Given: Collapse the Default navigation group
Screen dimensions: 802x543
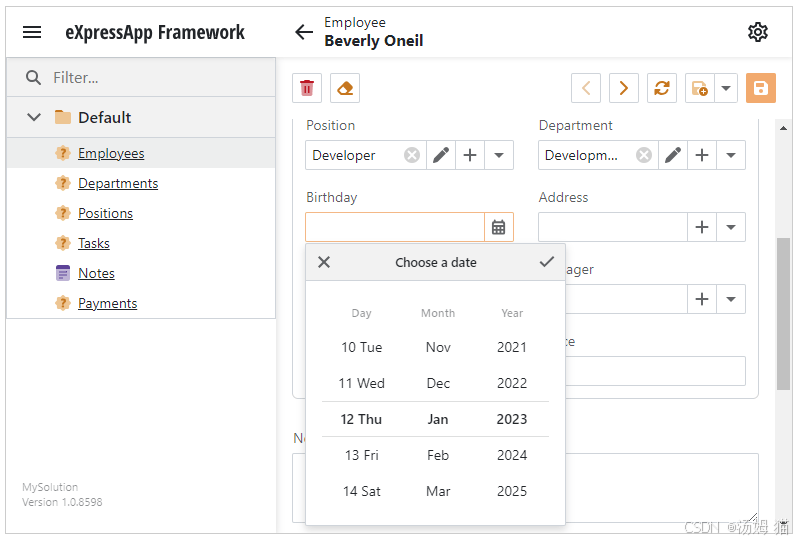Looking at the screenshot, I should pyautogui.click(x=34, y=117).
